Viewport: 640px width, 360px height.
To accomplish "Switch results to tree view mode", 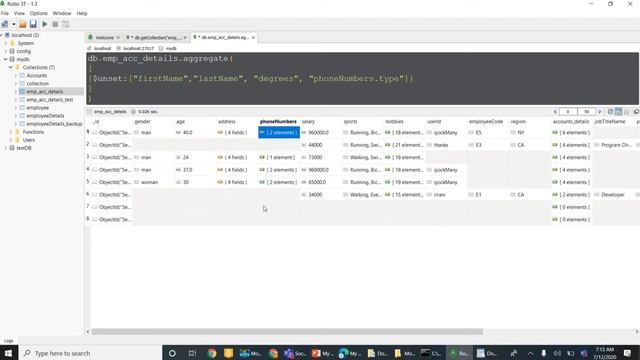I will [x=611, y=111].
